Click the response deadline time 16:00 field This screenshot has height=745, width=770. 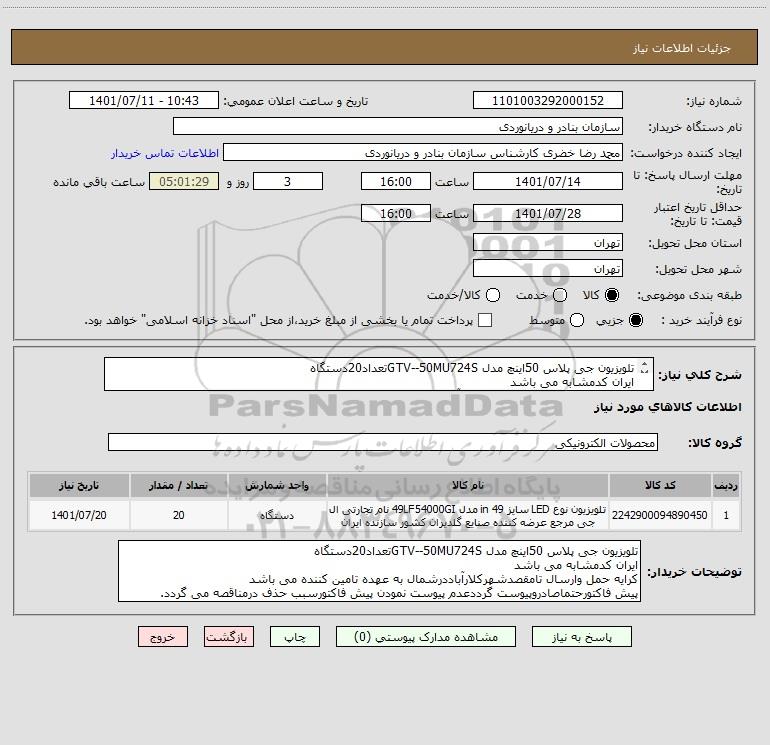[x=396, y=181]
